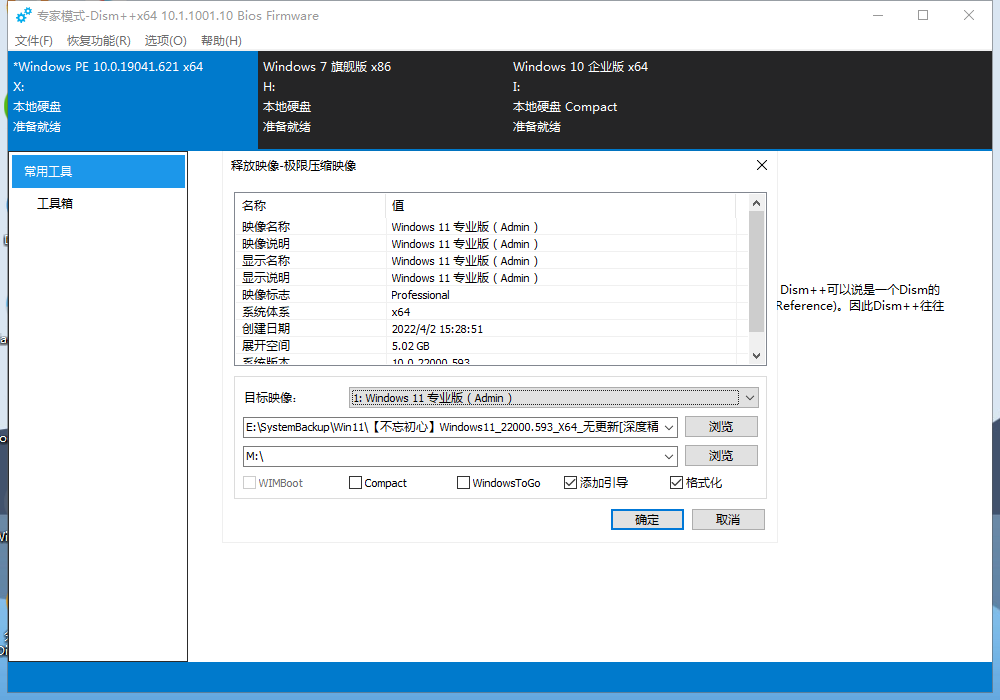
Task: Click the scrollbar up arrow in image info list
Action: (756, 203)
